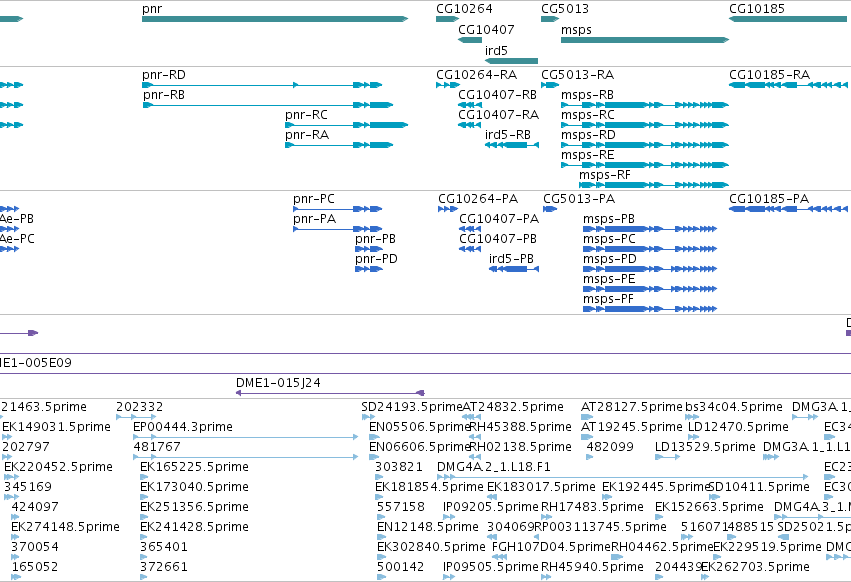Select protein CG10185-PA
The width and height of the screenshot is (851, 582).
click(x=788, y=209)
